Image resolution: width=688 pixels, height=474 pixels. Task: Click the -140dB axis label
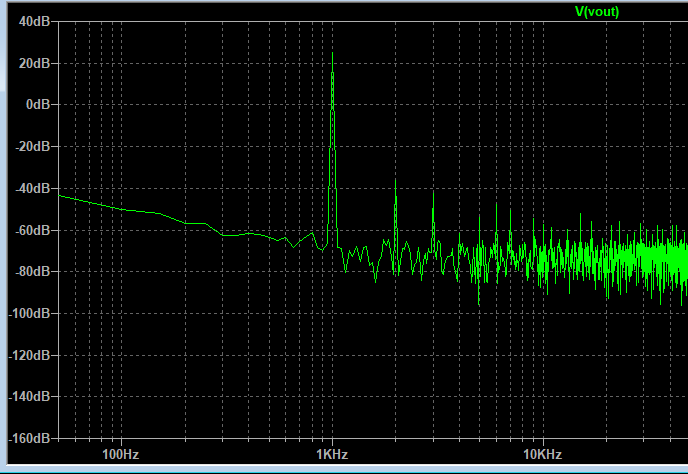30,396
